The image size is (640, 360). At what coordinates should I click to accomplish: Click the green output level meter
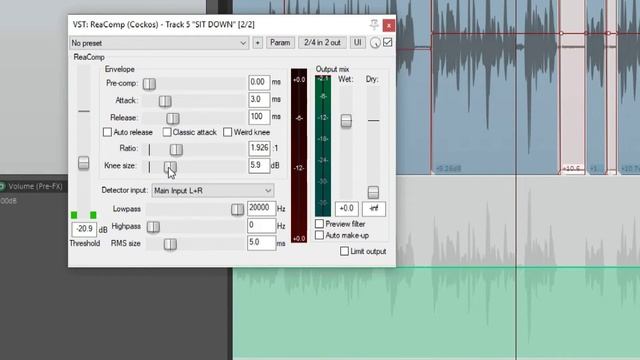(323, 146)
